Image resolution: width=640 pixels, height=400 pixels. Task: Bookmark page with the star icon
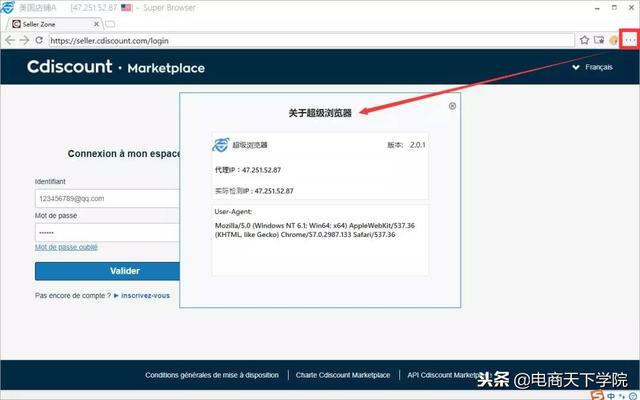(x=584, y=40)
